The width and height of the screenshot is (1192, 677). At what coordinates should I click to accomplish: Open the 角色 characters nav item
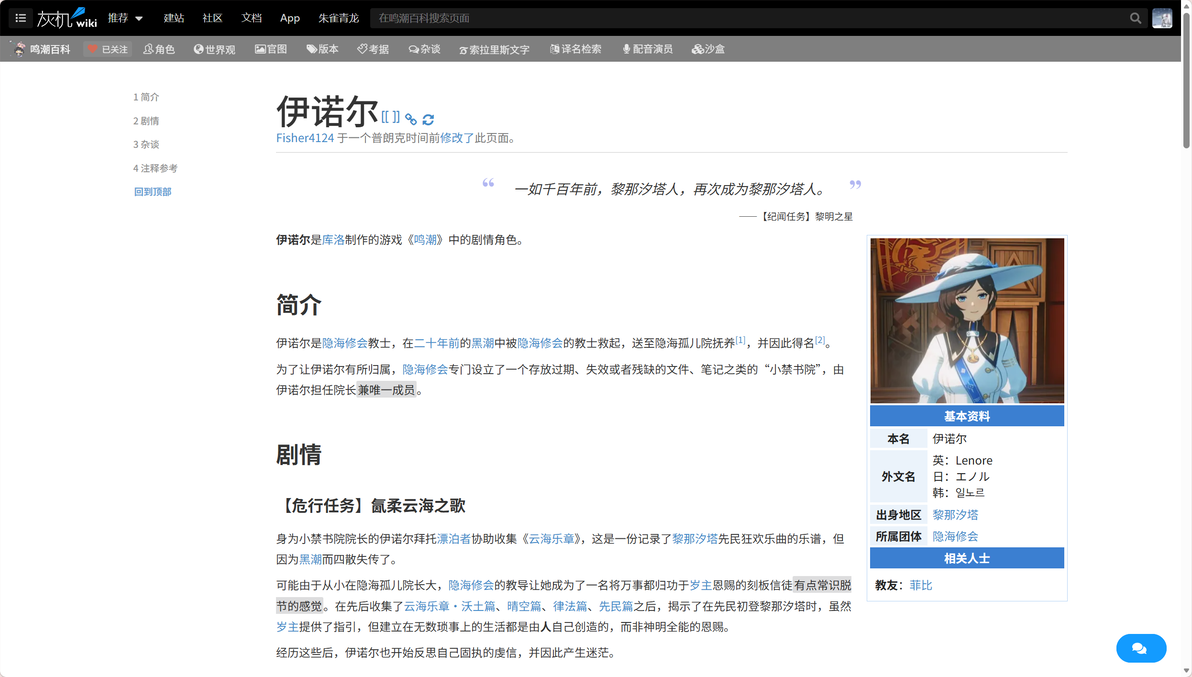pos(159,49)
